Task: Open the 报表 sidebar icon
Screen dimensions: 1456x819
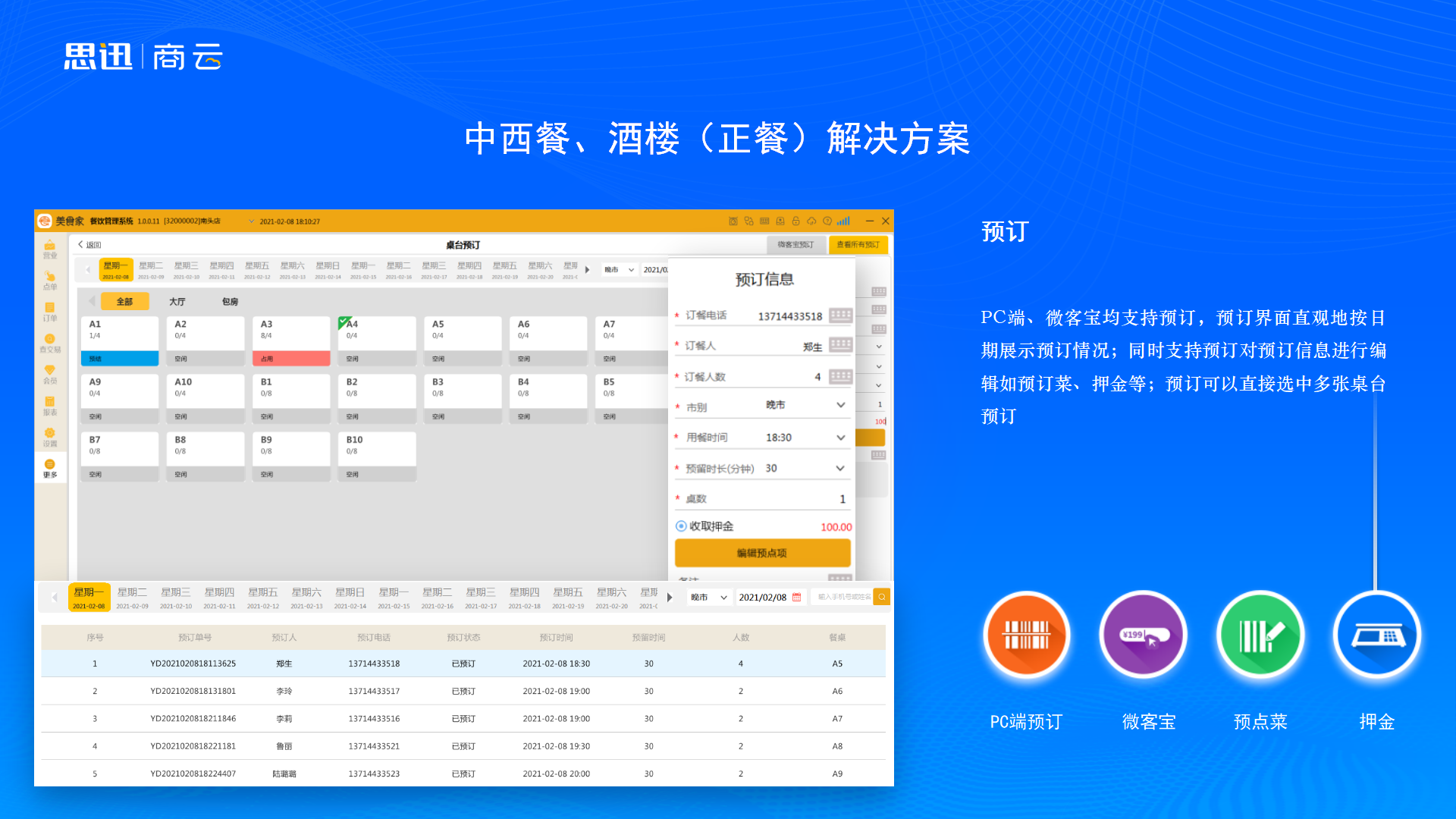Action: (x=50, y=406)
